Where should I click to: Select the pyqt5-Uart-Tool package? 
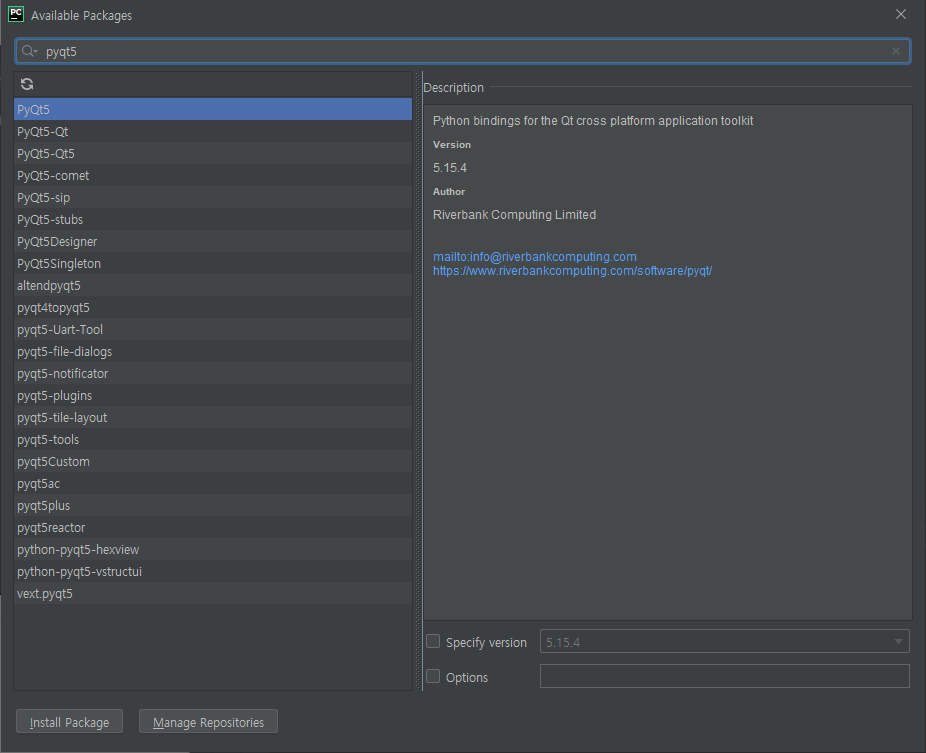pyautogui.click(x=213, y=330)
